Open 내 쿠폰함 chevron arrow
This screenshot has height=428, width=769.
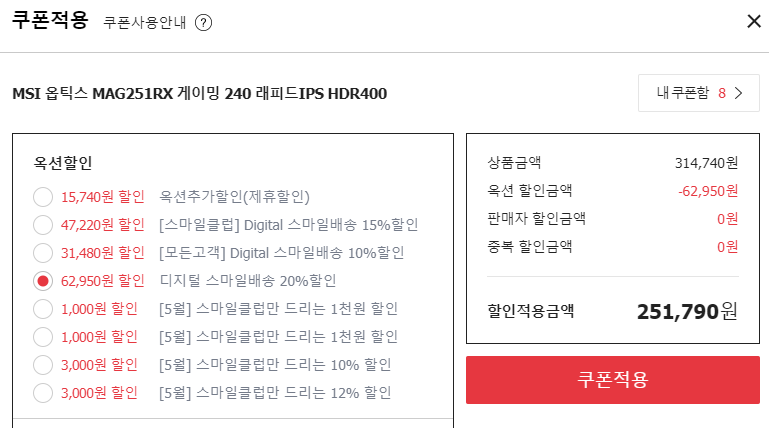[x=739, y=93]
